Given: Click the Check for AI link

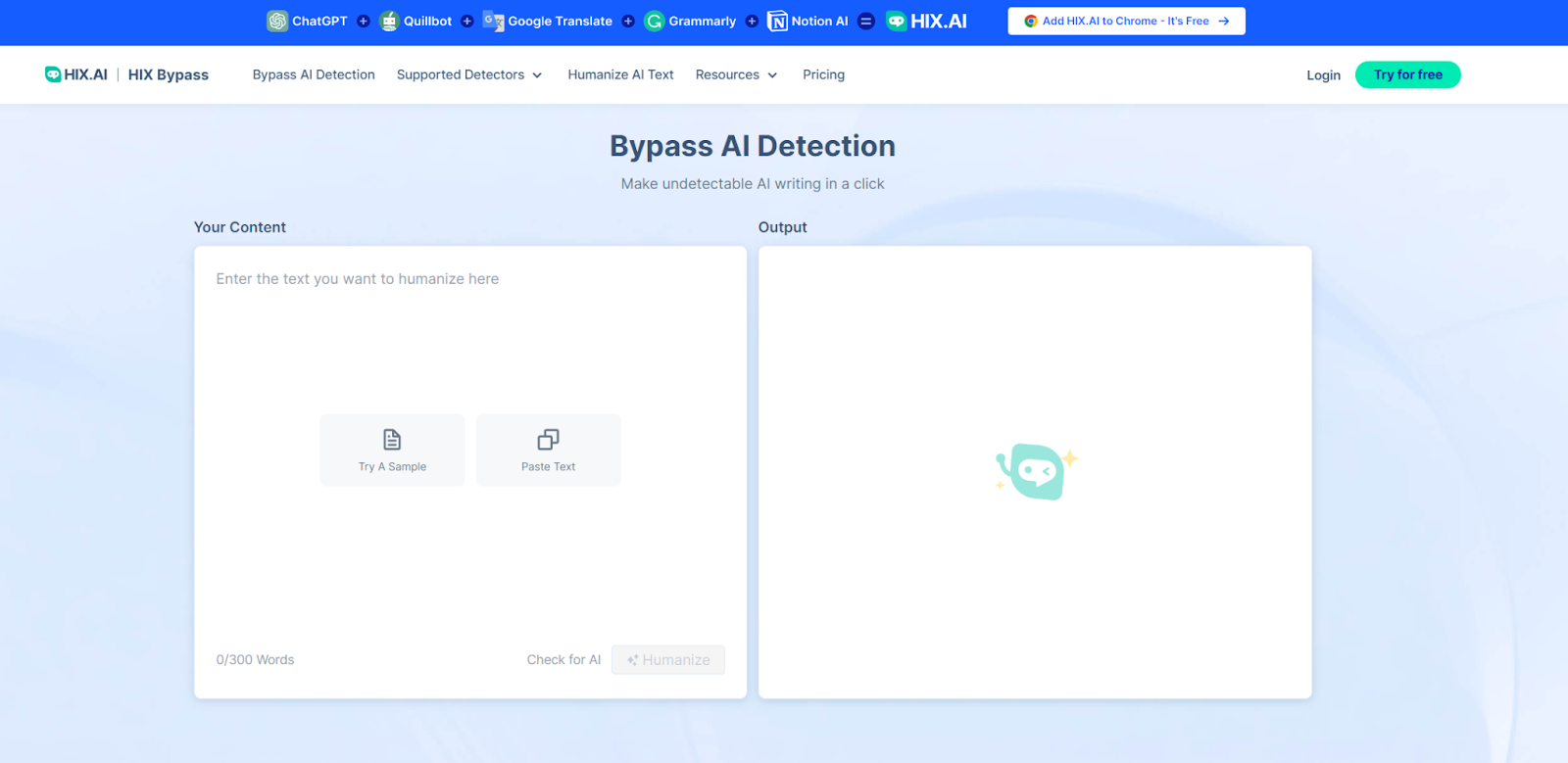Looking at the screenshot, I should (x=563, y=660).
